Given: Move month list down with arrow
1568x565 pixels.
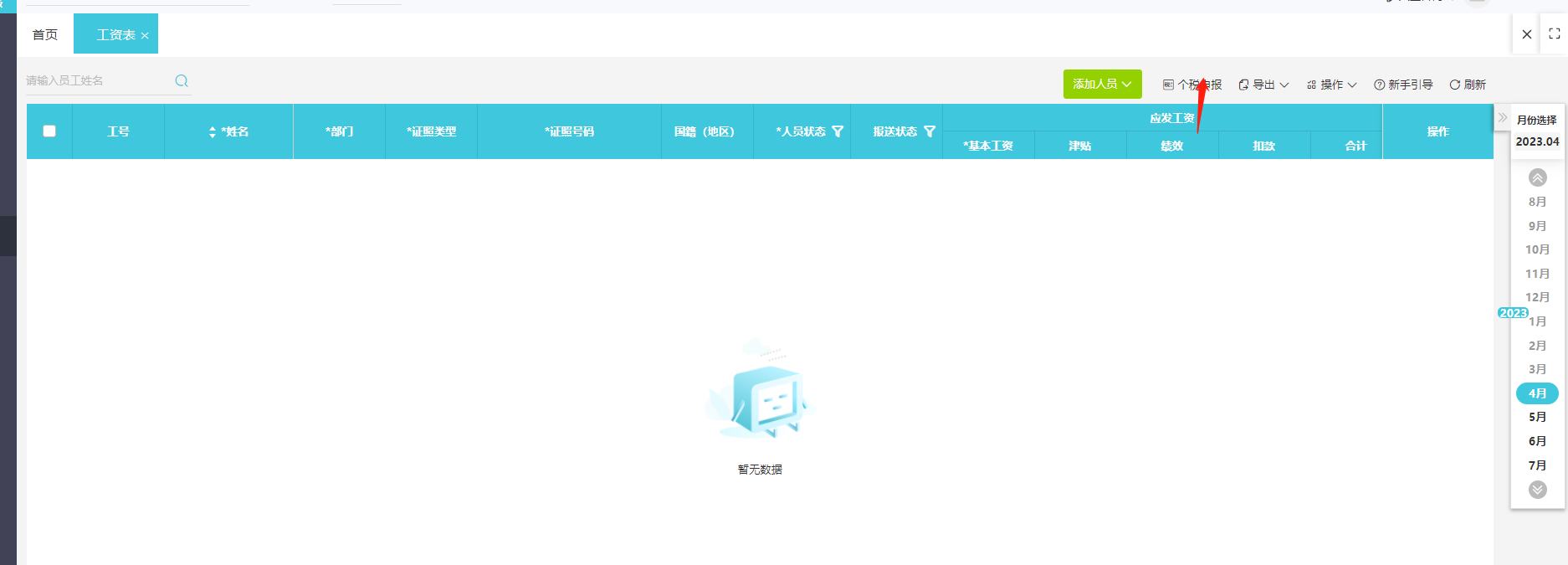Looking at the screenshot, I should click(x=1538, y=490).
